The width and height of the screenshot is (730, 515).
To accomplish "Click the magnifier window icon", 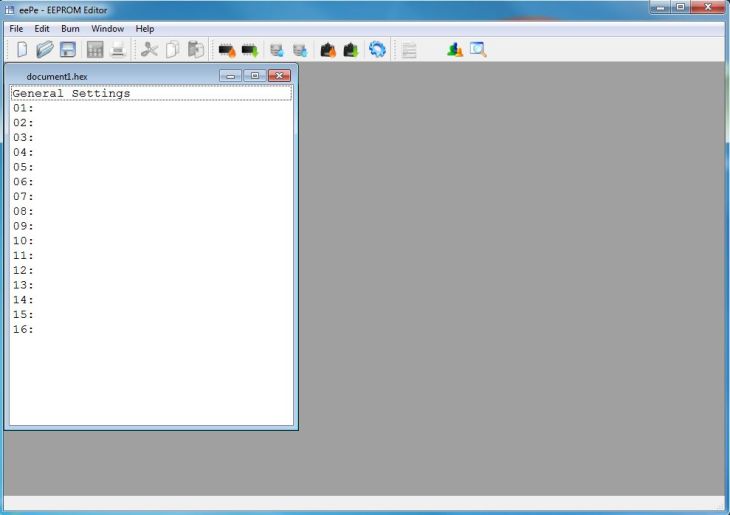I will point(478,49).
